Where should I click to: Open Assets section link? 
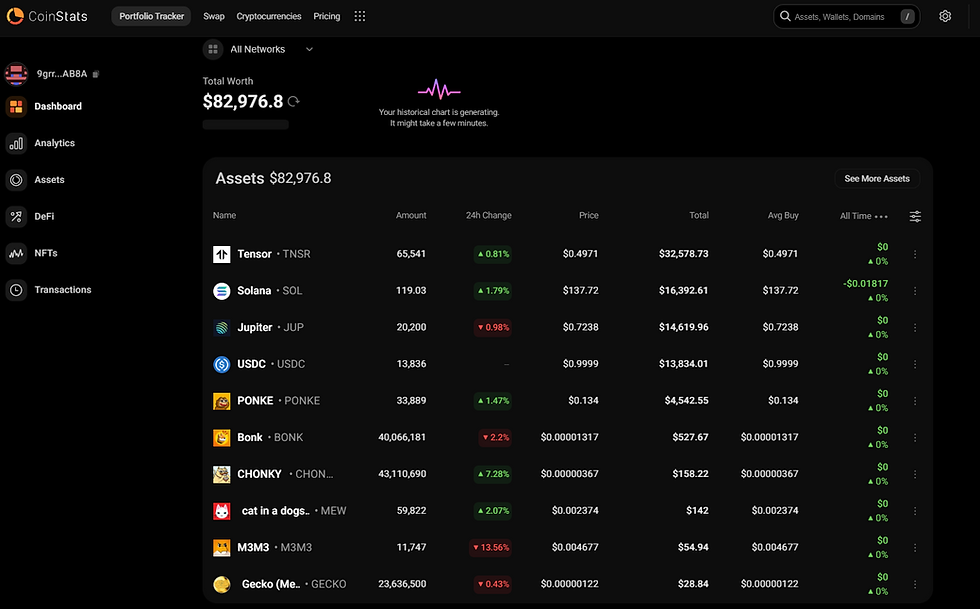[x=49, y=180]
